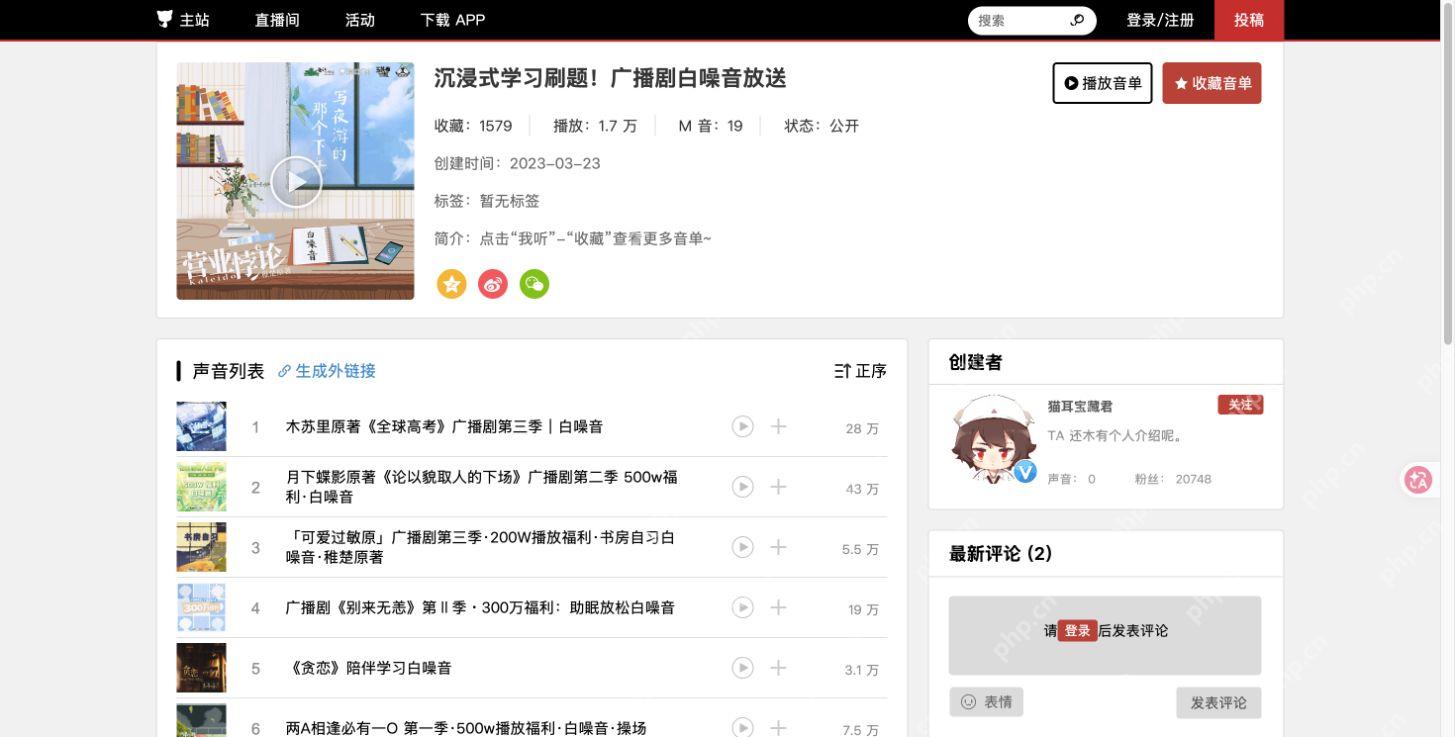This screenshot has height=737, width=1455.
Task: Go to 直播间 navigation item
Action: tap(277, 20)
